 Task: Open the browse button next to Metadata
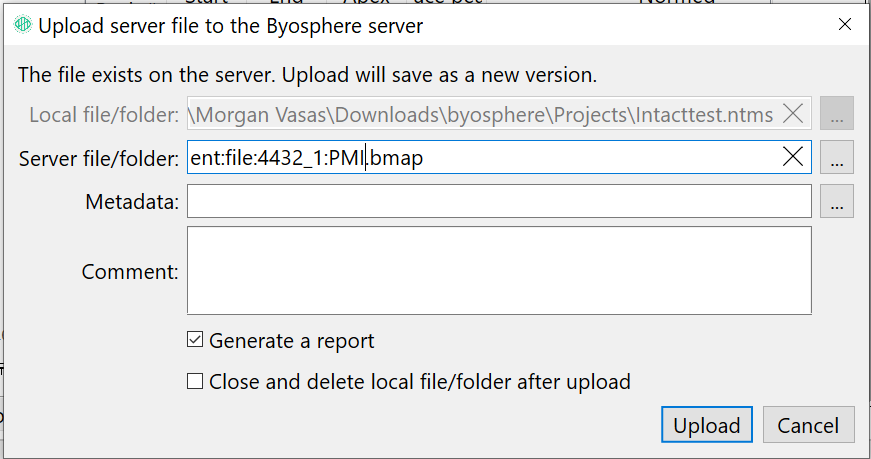[x=837, y=201]
